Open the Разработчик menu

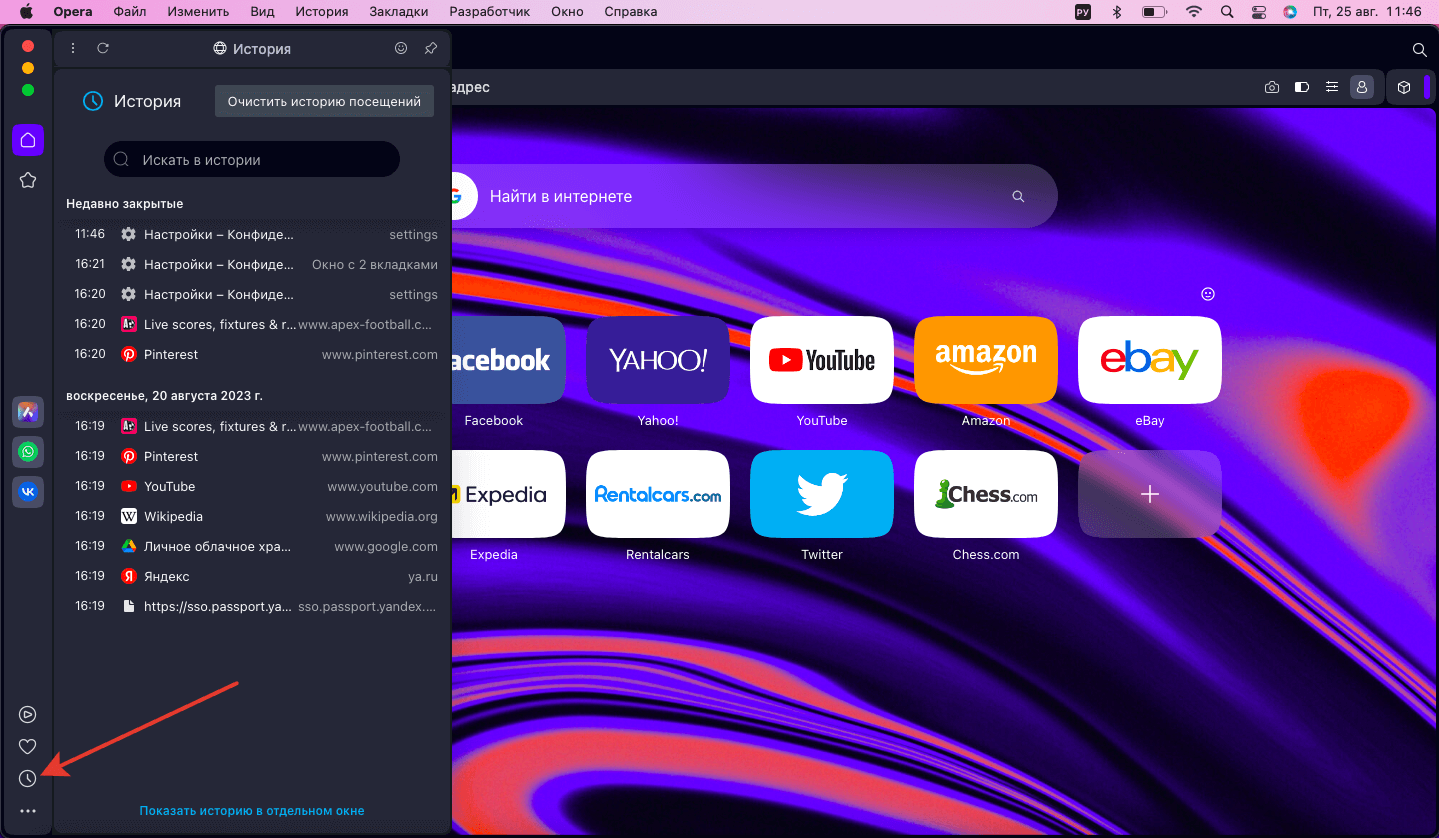[x=490, y=12]
